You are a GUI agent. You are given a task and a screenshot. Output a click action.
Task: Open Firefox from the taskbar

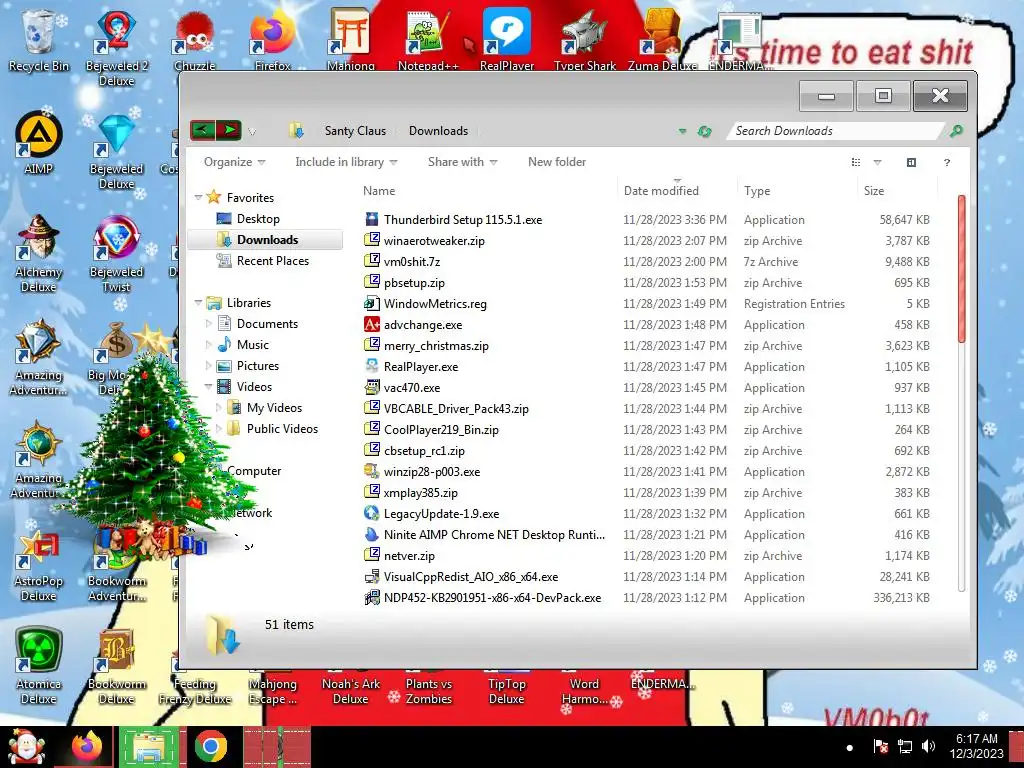(86, 746)
